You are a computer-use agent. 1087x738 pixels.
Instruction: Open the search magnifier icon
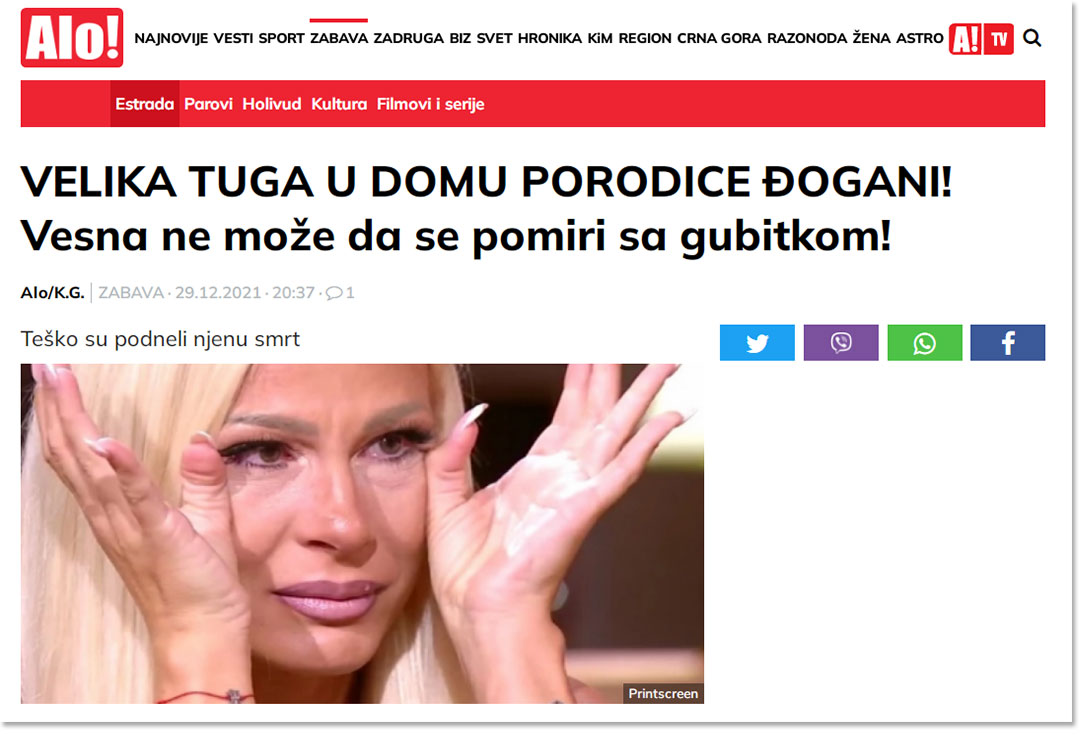[1032, 38]
